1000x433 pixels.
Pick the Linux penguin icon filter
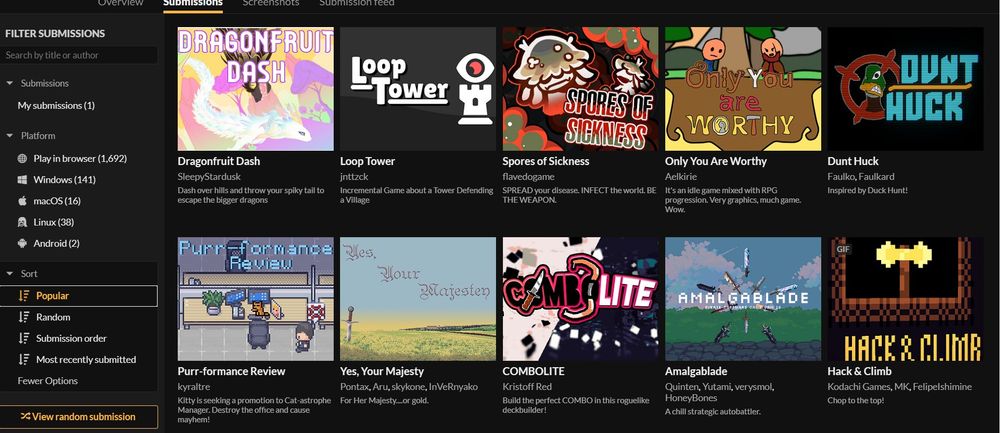click(x=22, y=222)
